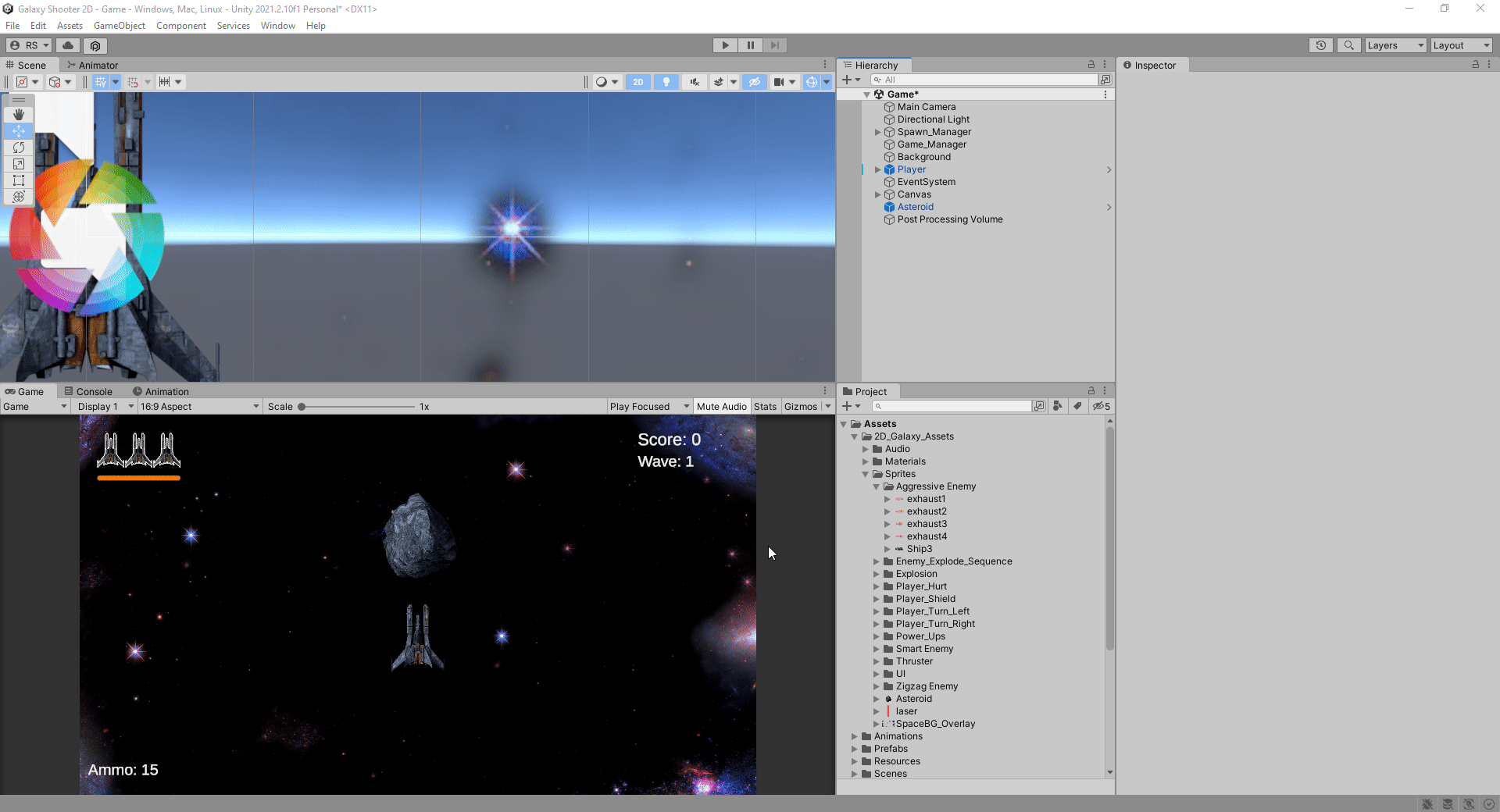The image size is (1500, 812).
Task: Expand Canvas in Hierarchy
Action: [877, 194]
